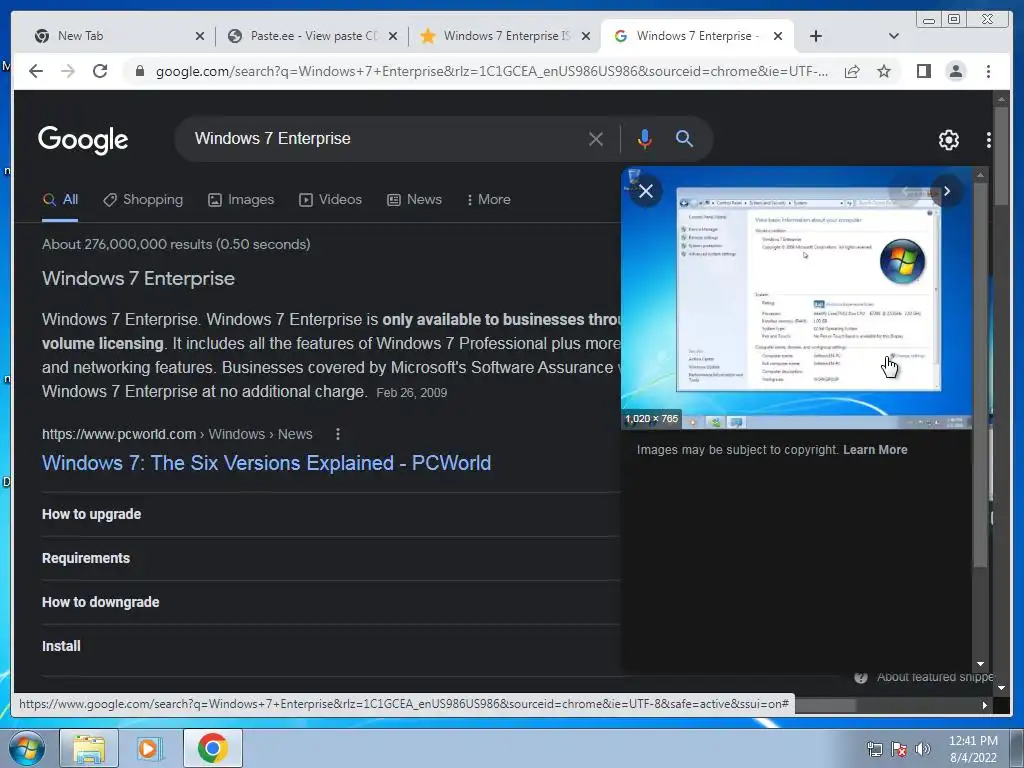
Task: Go back using the browser back arrow
Action: point(36,71)
